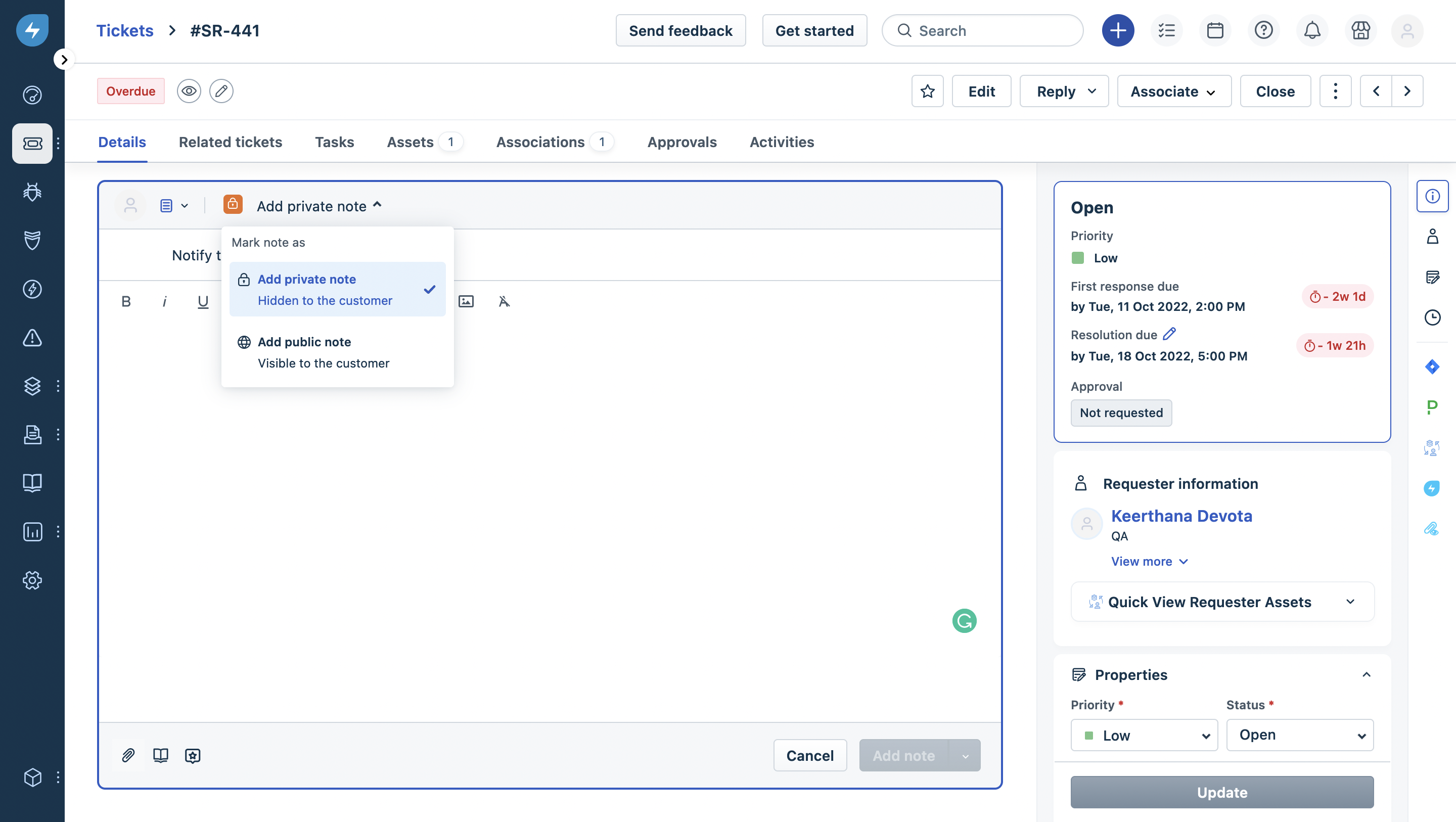Viewport: 1456px width, 822px height.
Task: Switch to the Associations tab
Action: coord(555,142)
